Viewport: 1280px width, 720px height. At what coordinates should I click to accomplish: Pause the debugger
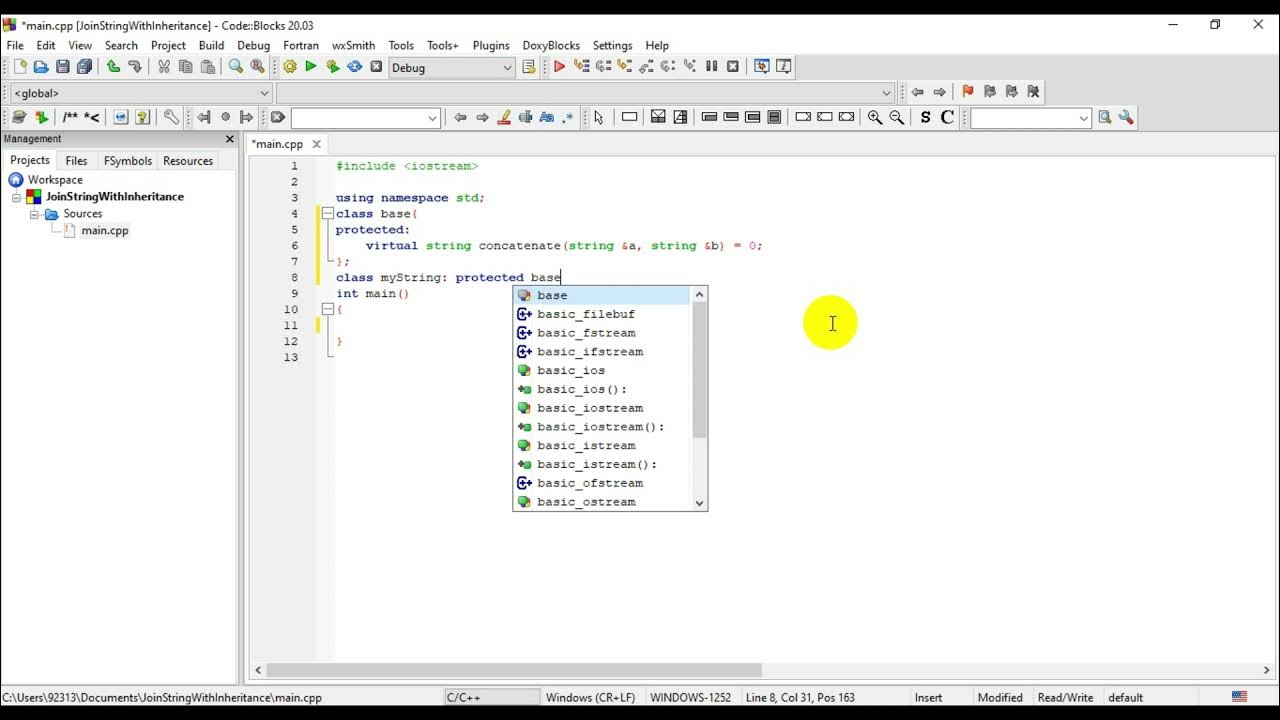(x=712, y=67)
